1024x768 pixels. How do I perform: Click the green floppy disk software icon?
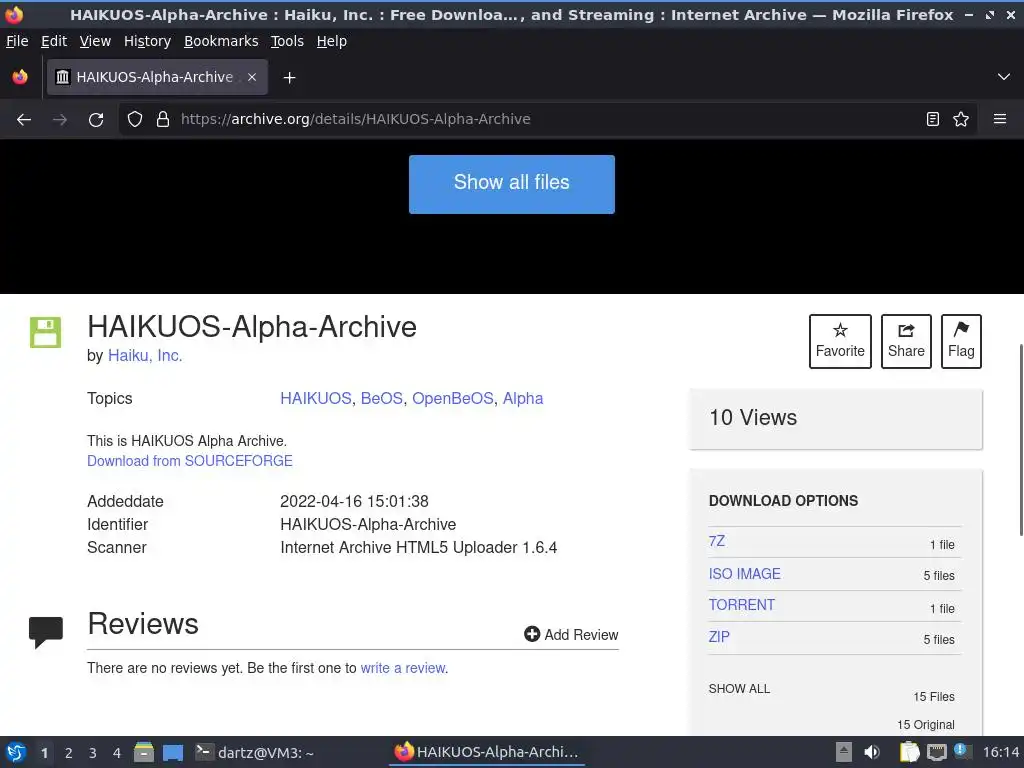click(x=45, y=332)
